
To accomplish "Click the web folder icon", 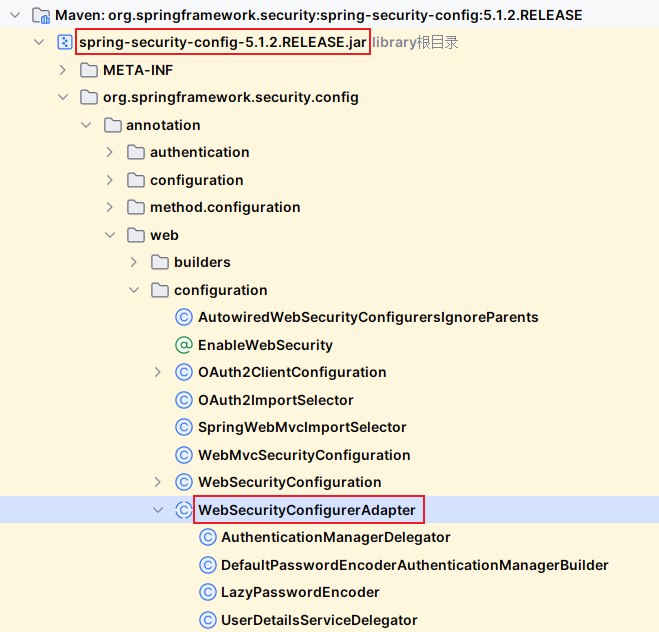I will tap(136, 235).
